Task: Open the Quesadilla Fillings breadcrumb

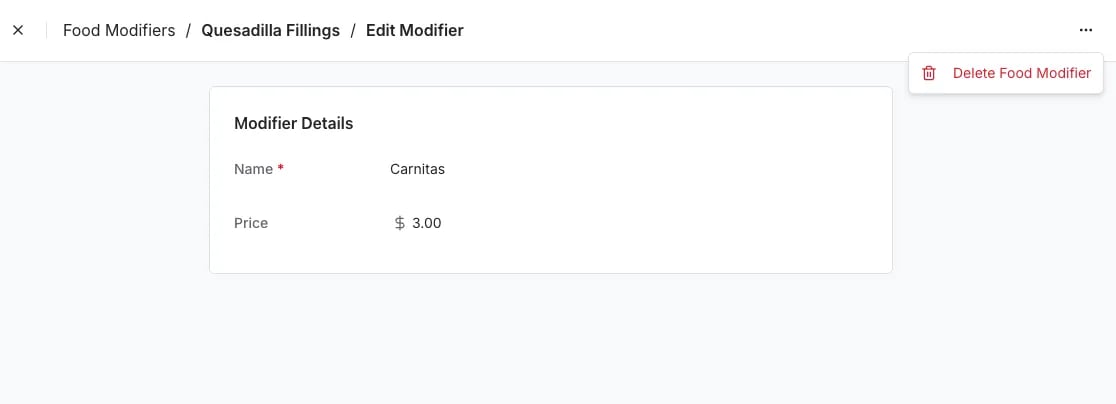Action: (x=270, y=31)
